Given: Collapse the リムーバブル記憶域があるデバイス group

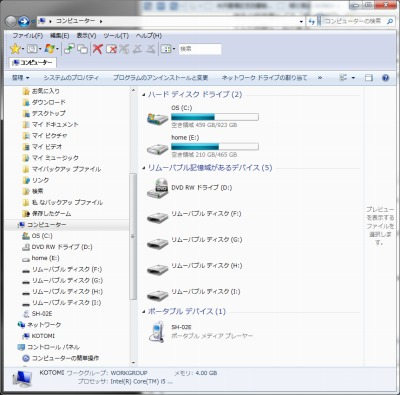Looking at the screenshot, I should [x=144, y=168].
